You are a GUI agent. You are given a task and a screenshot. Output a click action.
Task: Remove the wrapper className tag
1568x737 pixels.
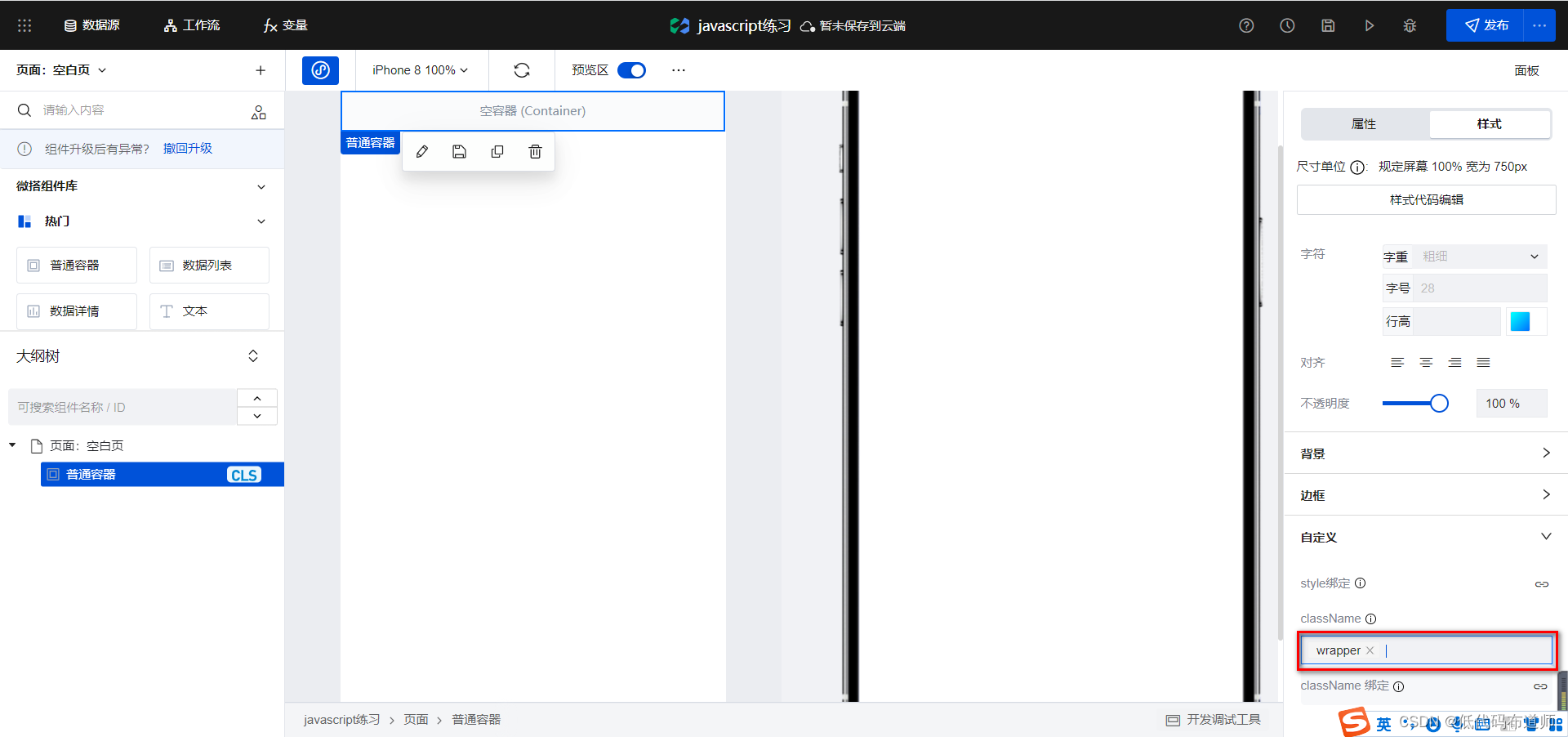(x=1370, y=650)
